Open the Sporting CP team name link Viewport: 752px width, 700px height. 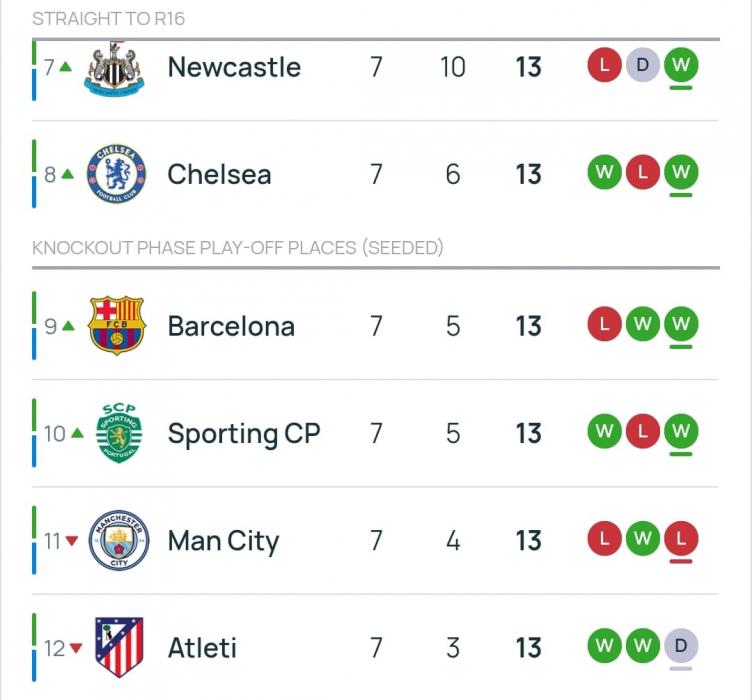243,434
